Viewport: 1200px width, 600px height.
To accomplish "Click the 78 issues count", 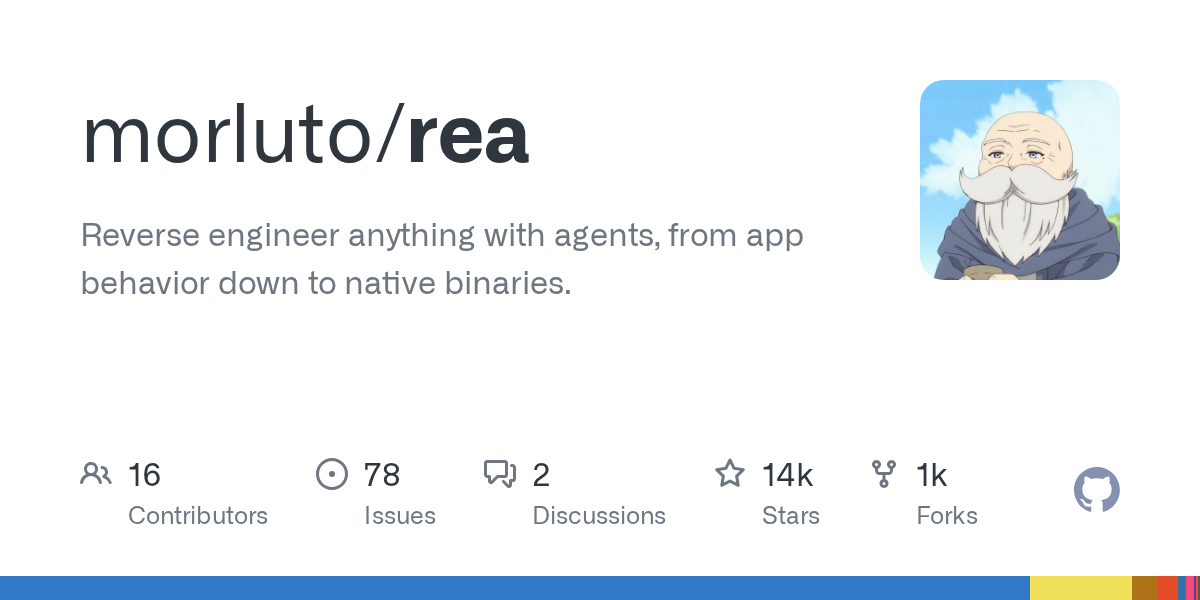I will click(383, 475).
